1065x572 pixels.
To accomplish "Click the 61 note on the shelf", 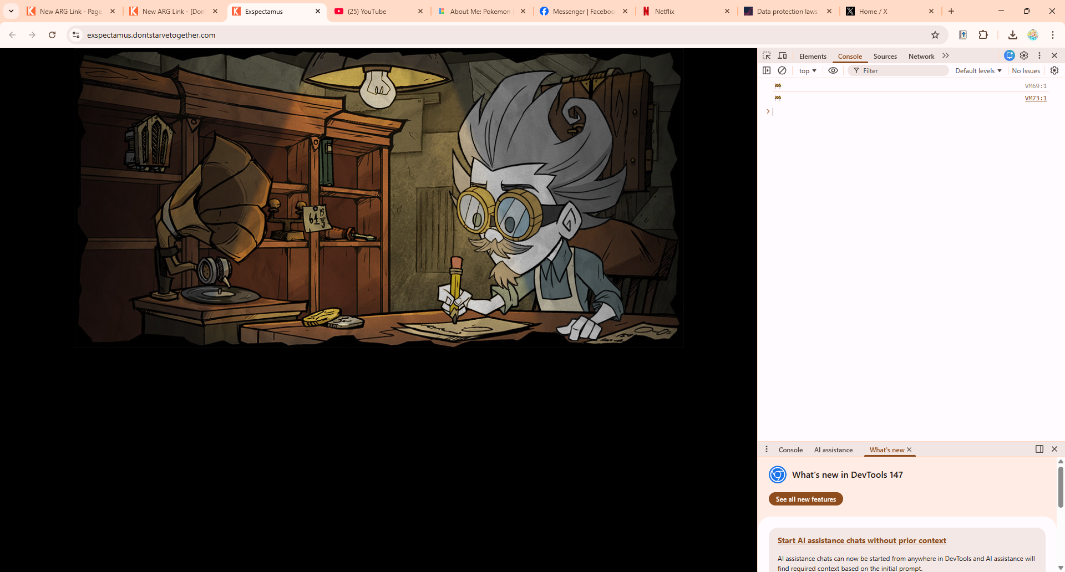I will tap(317, 219).
